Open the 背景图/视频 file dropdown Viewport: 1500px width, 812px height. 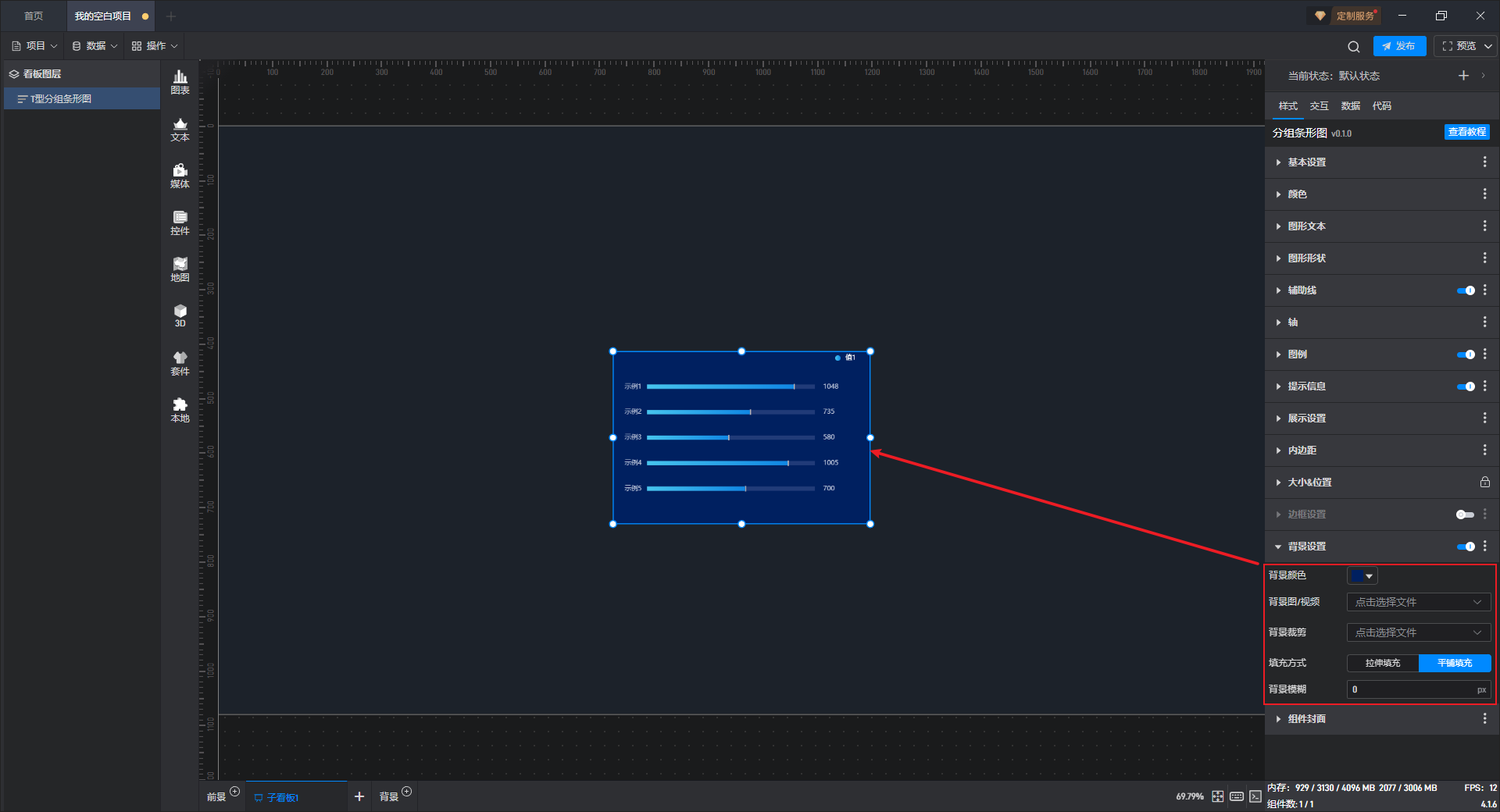click(1419, 602)
